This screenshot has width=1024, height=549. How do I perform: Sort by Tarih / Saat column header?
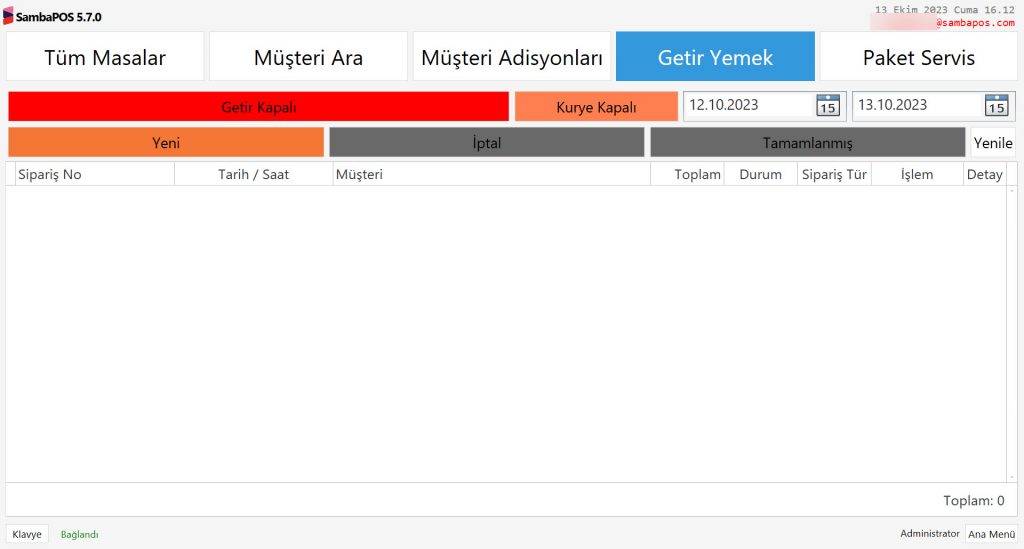(x=253, y=174)
